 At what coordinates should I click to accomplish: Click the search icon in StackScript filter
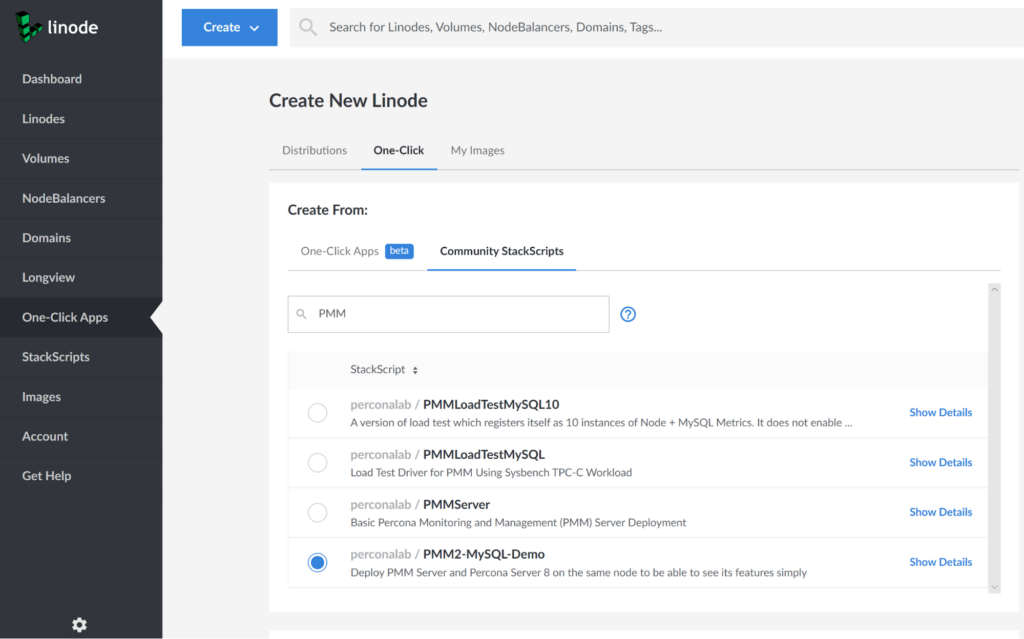tap(301, 314)
